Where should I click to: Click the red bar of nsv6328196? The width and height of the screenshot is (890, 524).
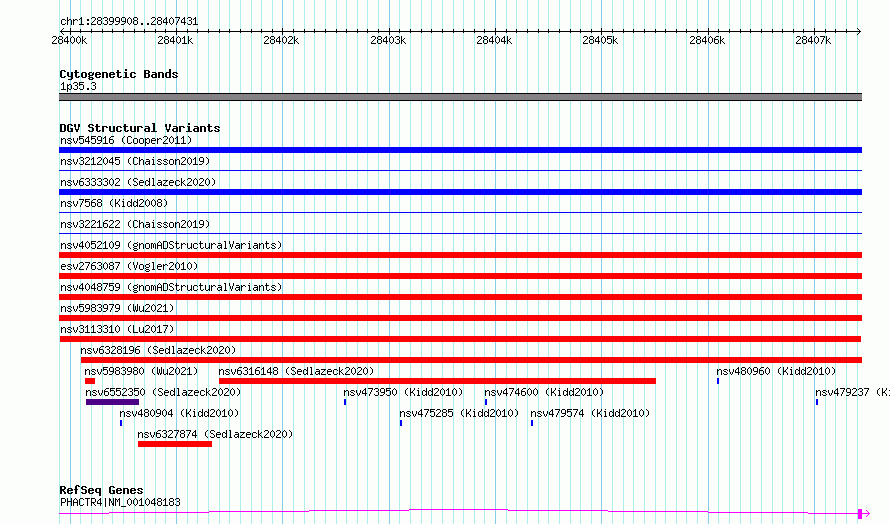(x=471, y=360)
